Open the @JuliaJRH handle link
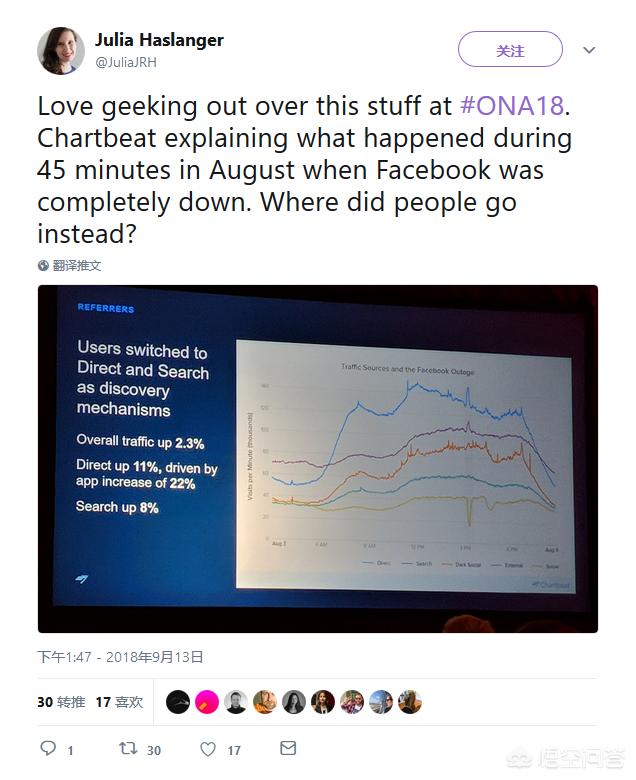Image resolution: width=636 pixels, height=780 pixels. (125, 62)
